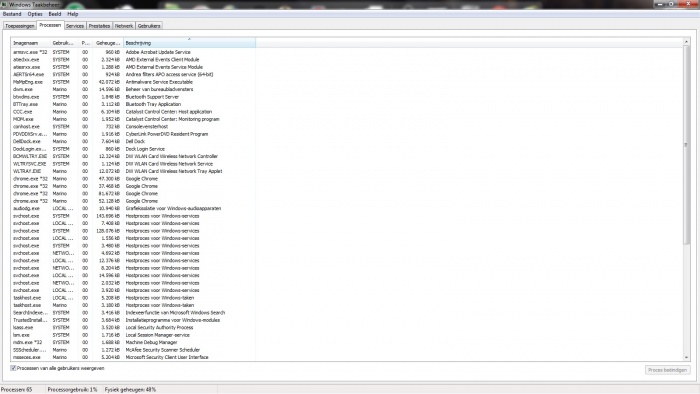This screenshot has width=700, height=394.
Task: Open the Opties menu
Action: [35, 14]
